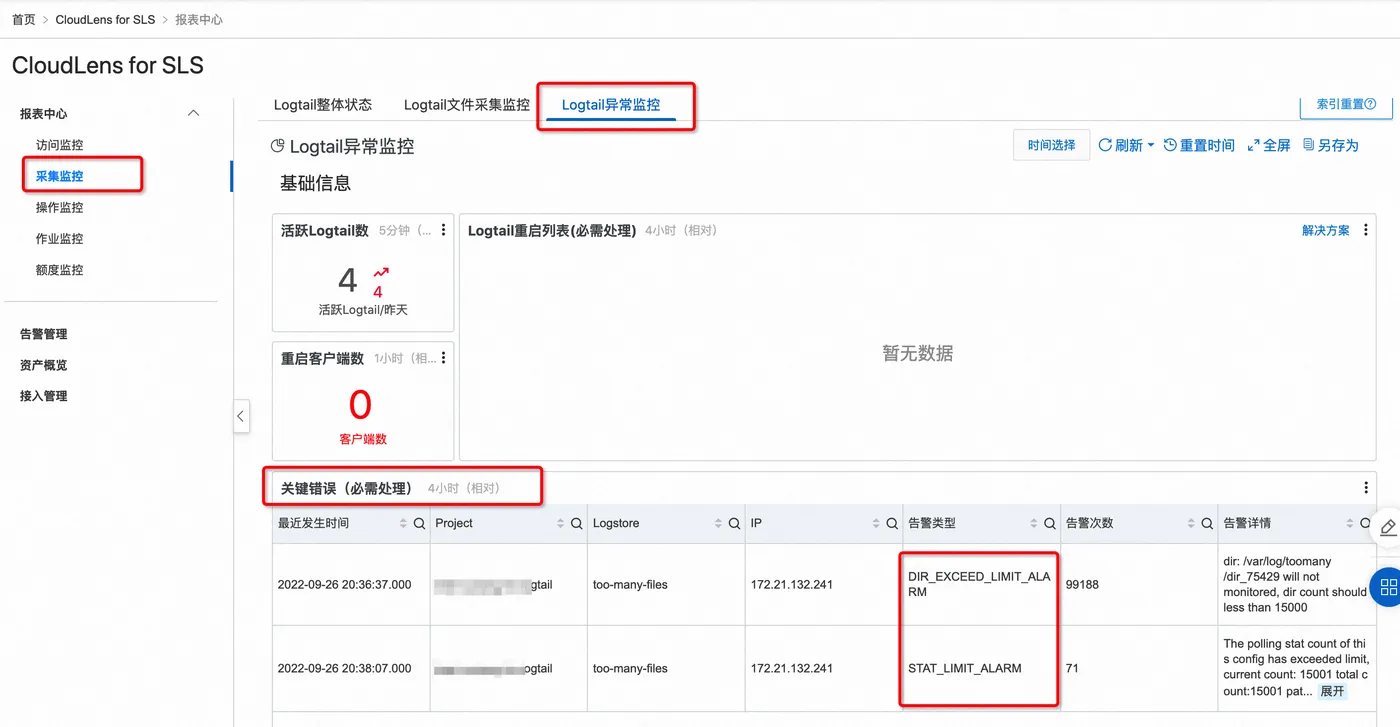Viewport: 1400px width, 727px height.
Task: Click timestamp 2022-09-26 20:36:37.000
Action: tap(345, 584)
